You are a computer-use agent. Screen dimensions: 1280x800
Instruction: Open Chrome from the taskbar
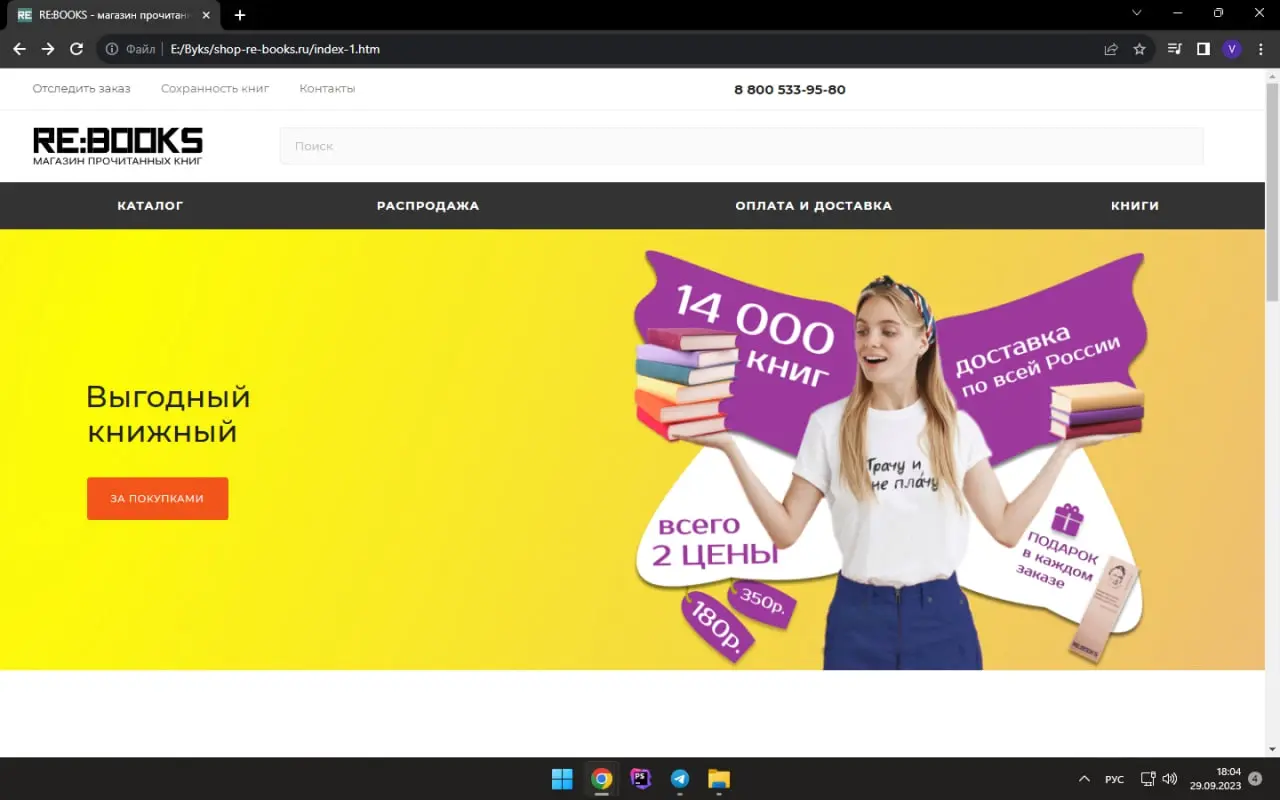point(601,779)
